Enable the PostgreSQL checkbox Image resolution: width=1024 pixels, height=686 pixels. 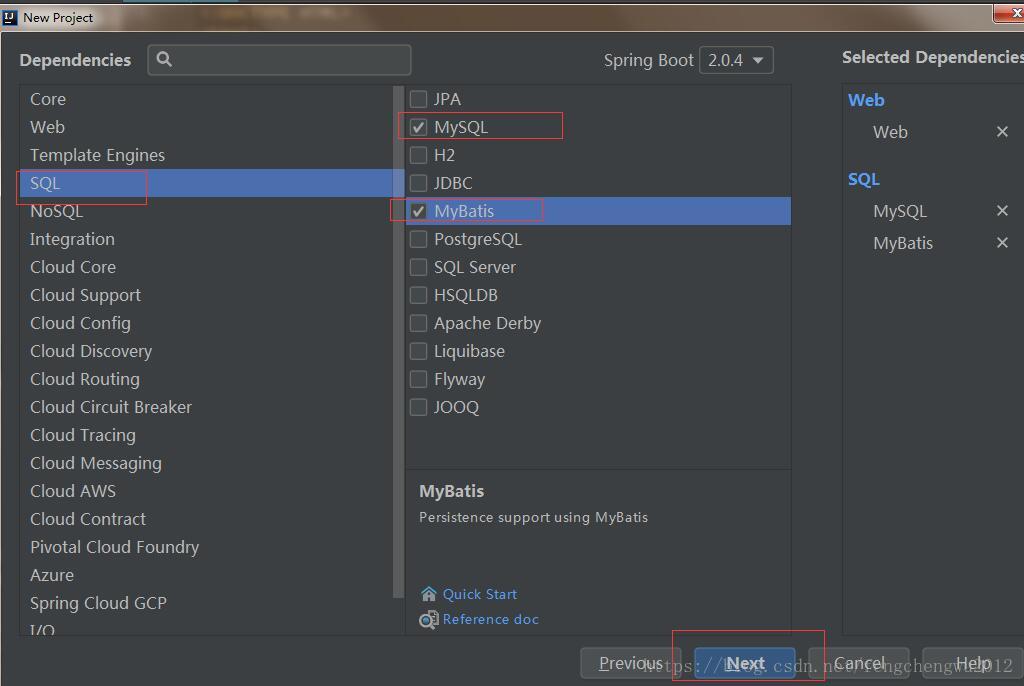pyautogui.click(x=418, y=240)
